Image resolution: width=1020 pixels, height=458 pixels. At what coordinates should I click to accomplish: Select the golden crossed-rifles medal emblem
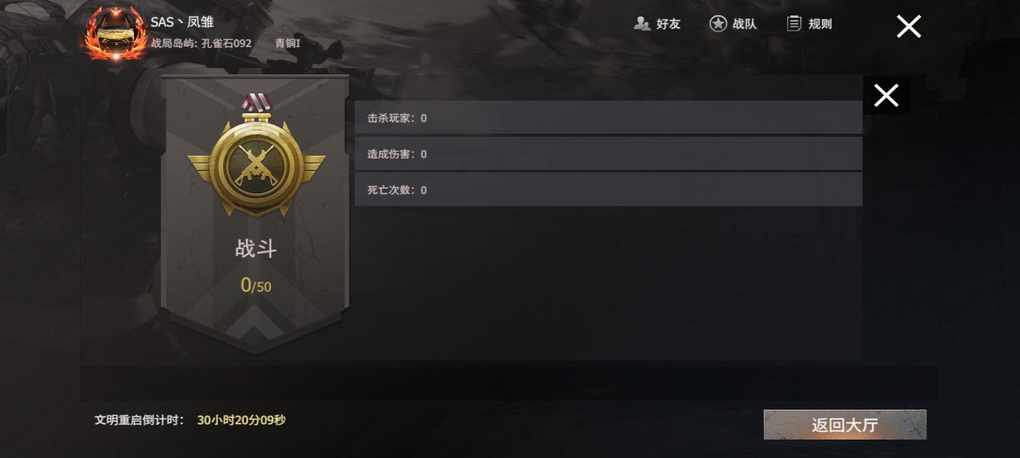pyautogui.click(x=256, y=167)
